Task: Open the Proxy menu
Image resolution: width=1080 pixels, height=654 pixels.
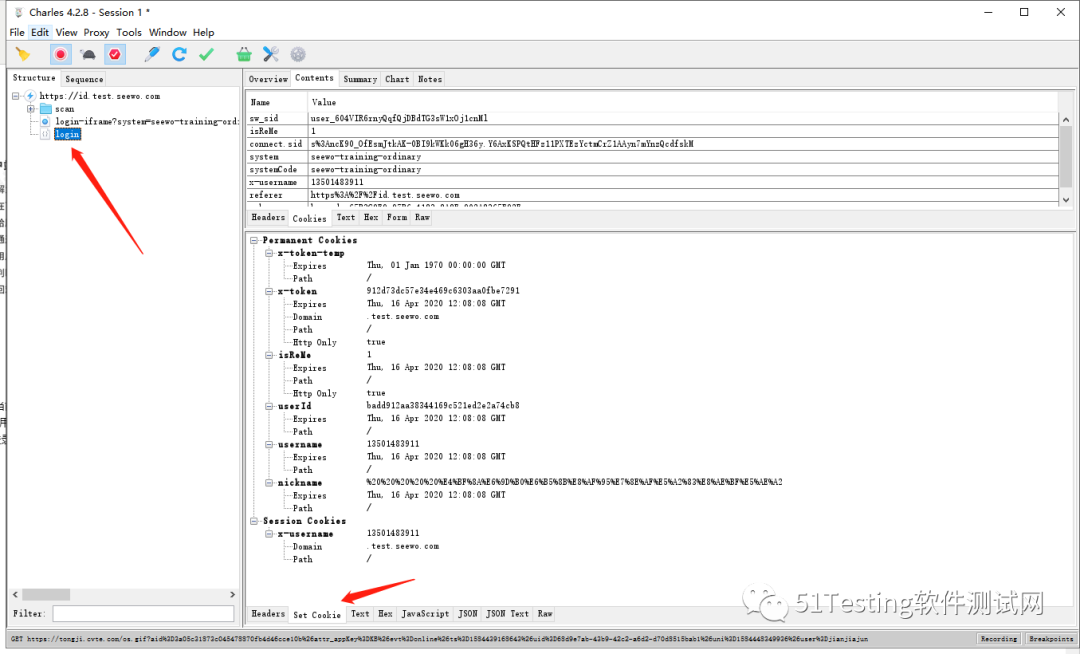Action: click(x=96, y=32)
